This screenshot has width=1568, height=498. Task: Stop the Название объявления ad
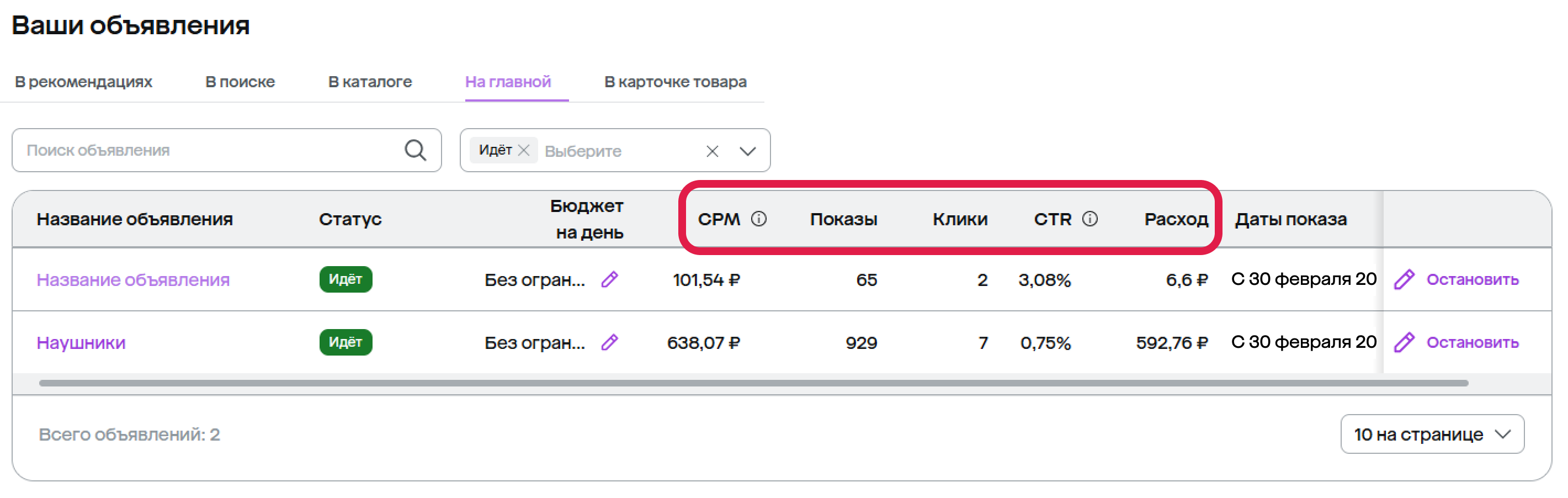click(1472, 279)
